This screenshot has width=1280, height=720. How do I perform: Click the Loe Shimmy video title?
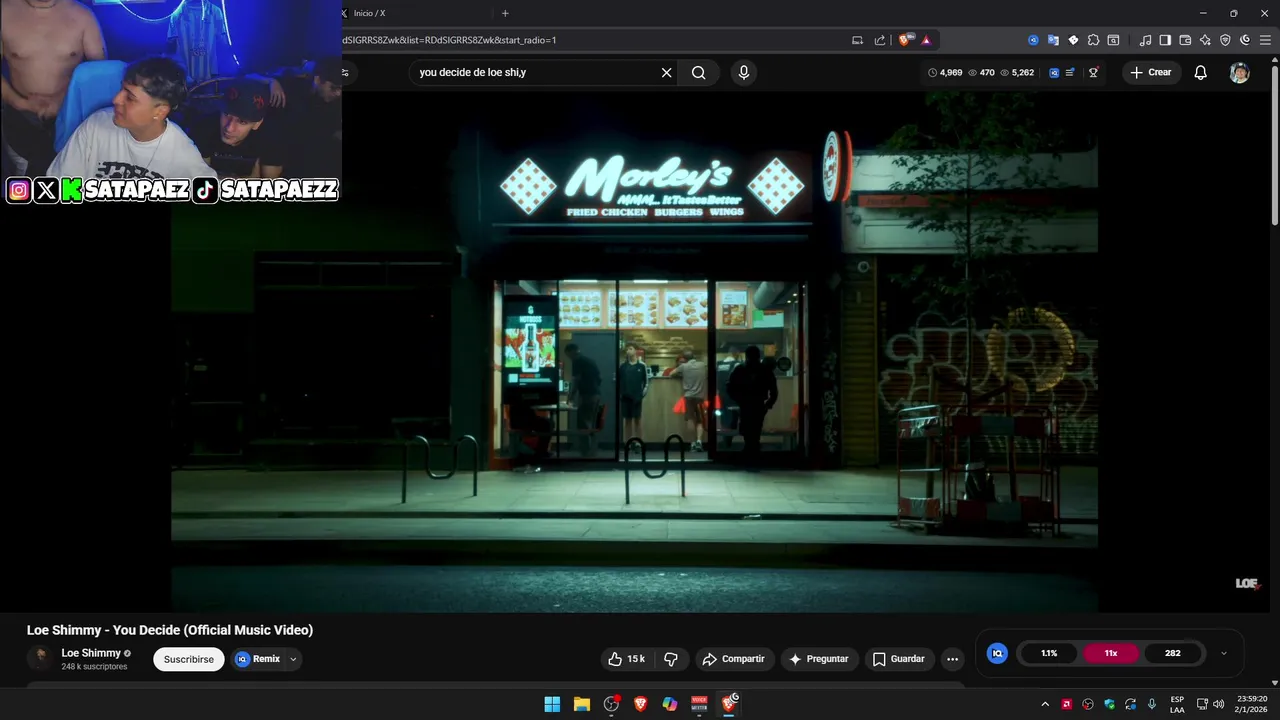click(x=170, y=630)
